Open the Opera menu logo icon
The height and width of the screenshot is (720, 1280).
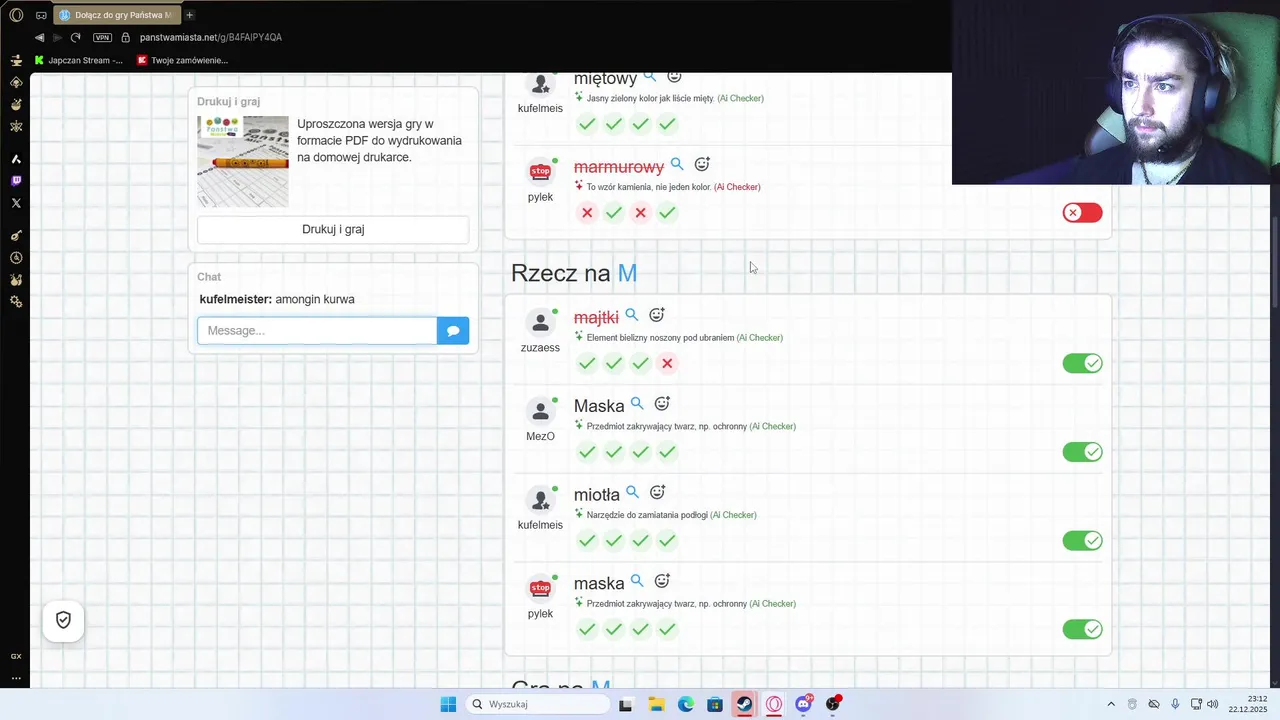(16, 15)
